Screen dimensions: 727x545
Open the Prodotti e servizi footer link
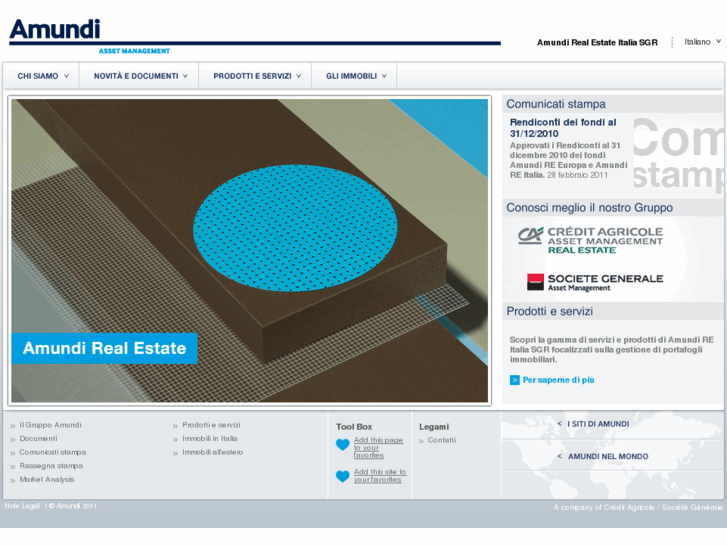[x=211, y=425]
